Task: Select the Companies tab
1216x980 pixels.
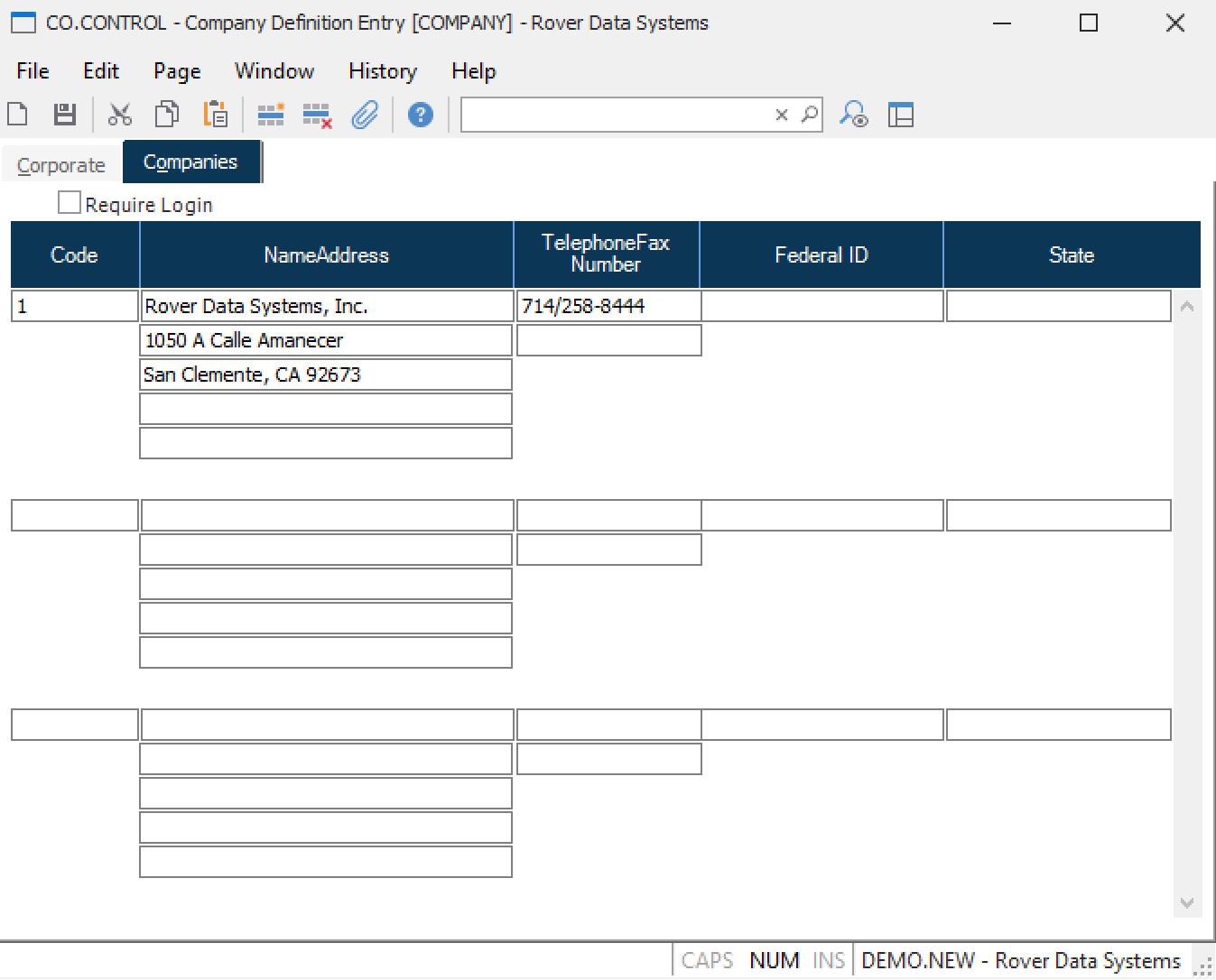Action: tap(190, 162)
